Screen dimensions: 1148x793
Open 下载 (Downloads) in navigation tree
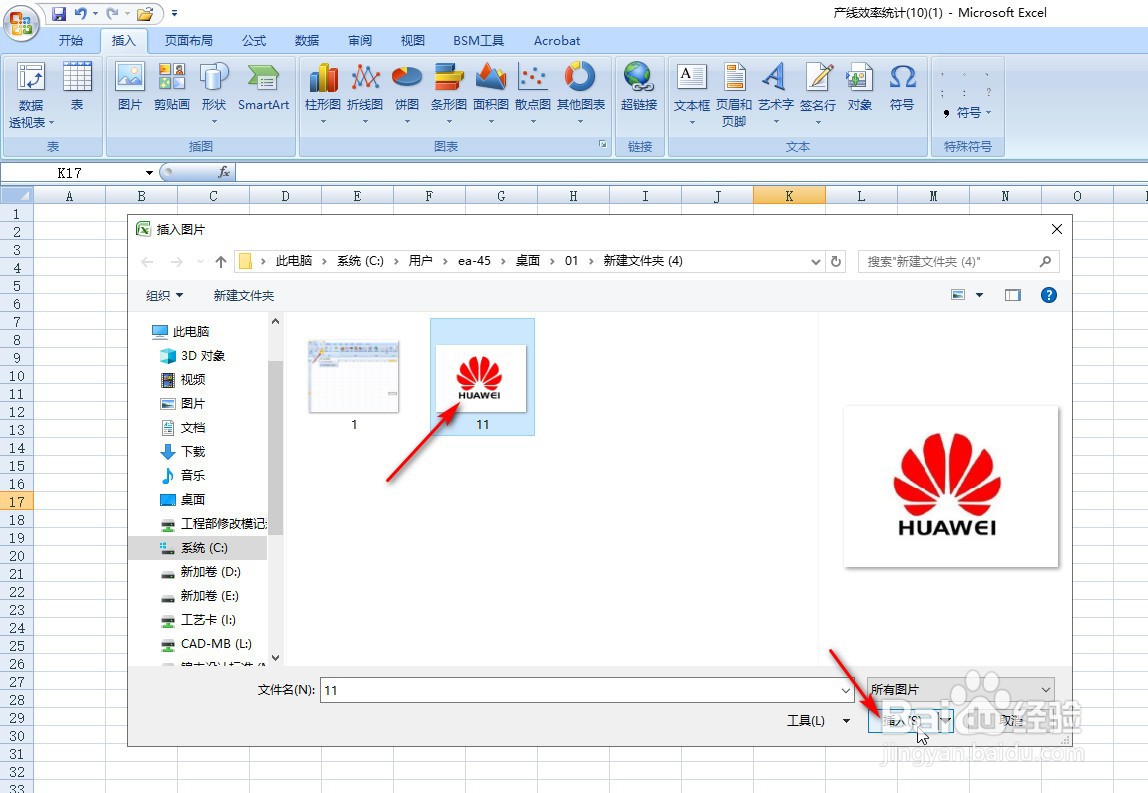tap(184, 452)
